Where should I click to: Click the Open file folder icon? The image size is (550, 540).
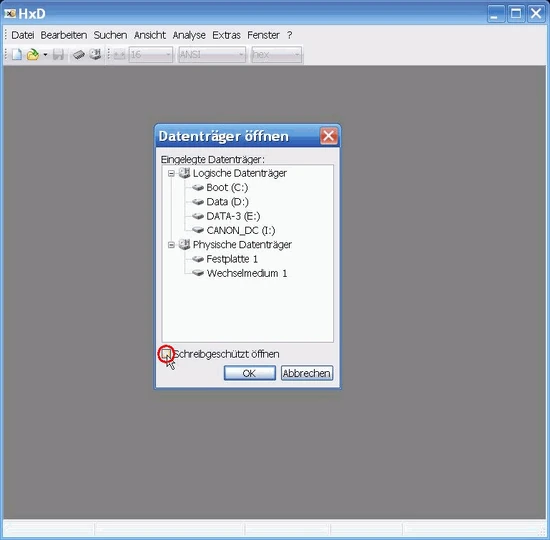click(33, 55)
